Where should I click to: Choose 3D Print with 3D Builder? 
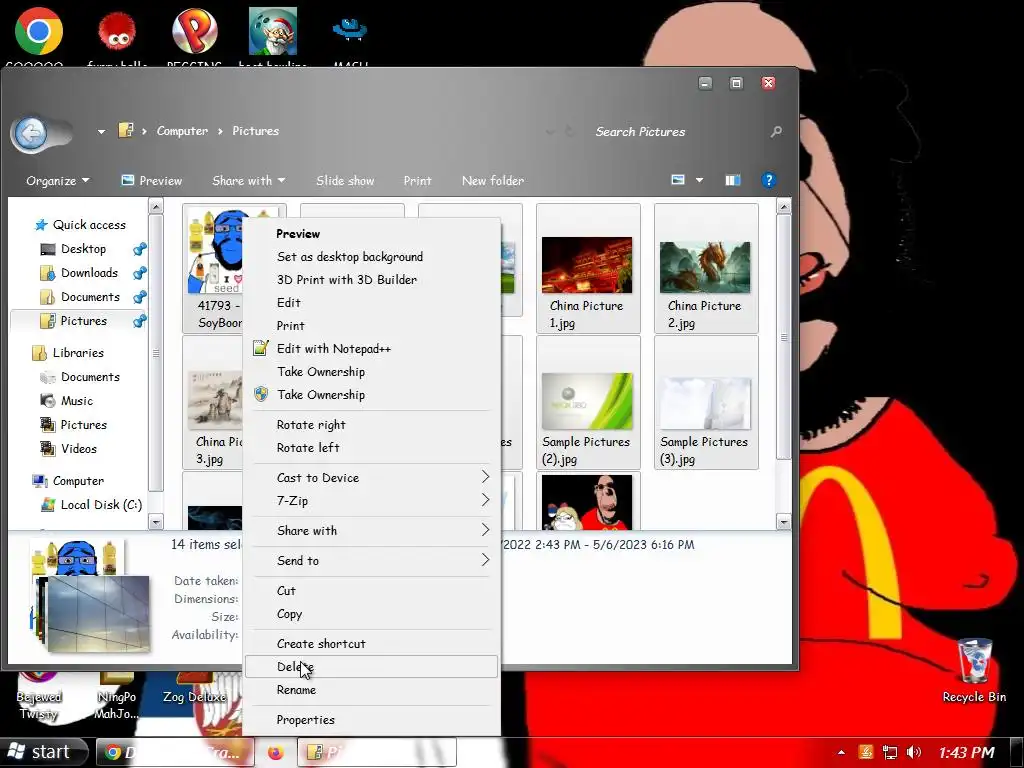tap(370, 280)
